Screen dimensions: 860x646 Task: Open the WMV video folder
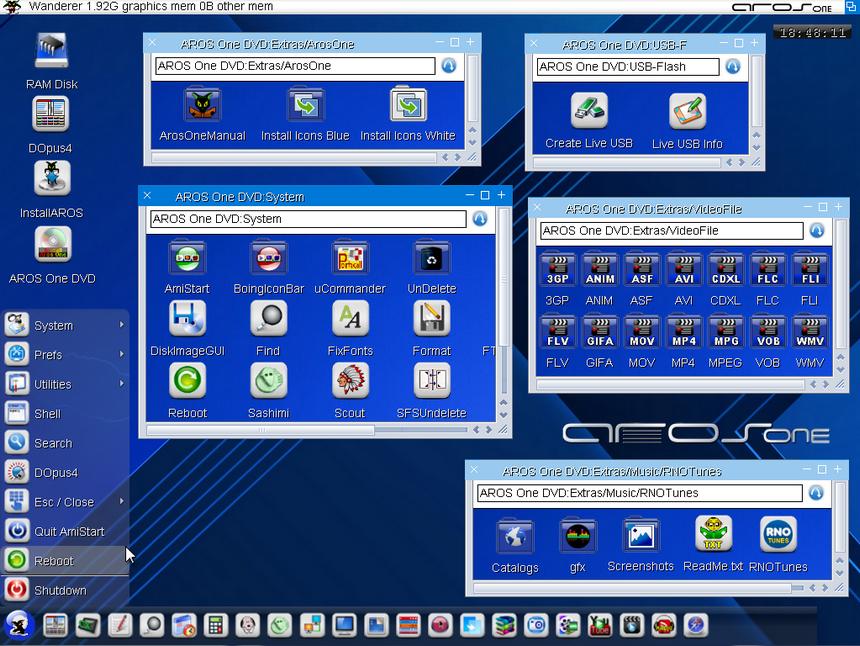pos(810,332)
